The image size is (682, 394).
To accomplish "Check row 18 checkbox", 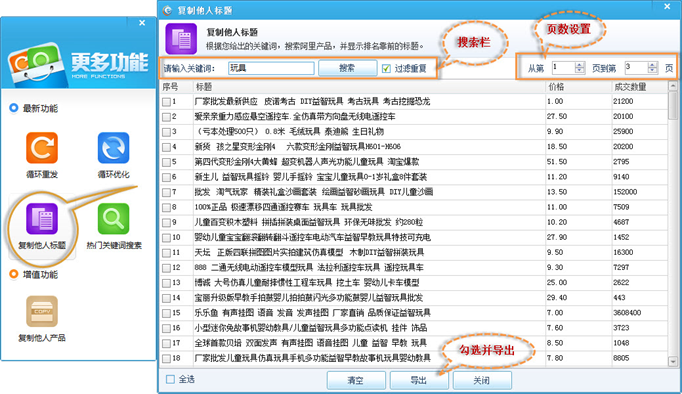I will tap(166, 359).
